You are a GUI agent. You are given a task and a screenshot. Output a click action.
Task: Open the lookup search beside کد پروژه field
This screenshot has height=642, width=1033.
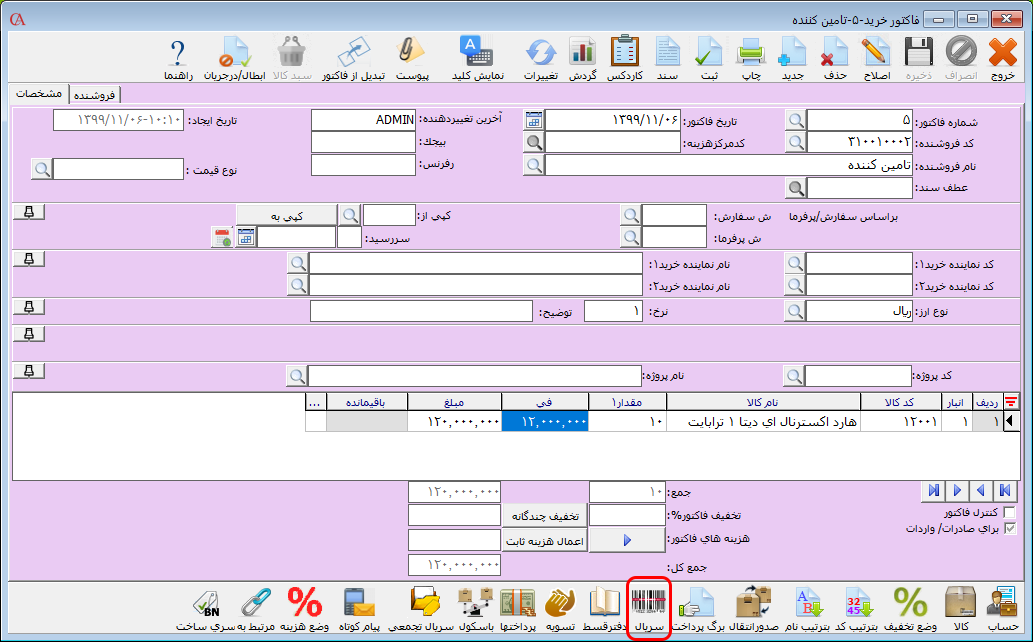pyautogui.click(x=794, y=376)
